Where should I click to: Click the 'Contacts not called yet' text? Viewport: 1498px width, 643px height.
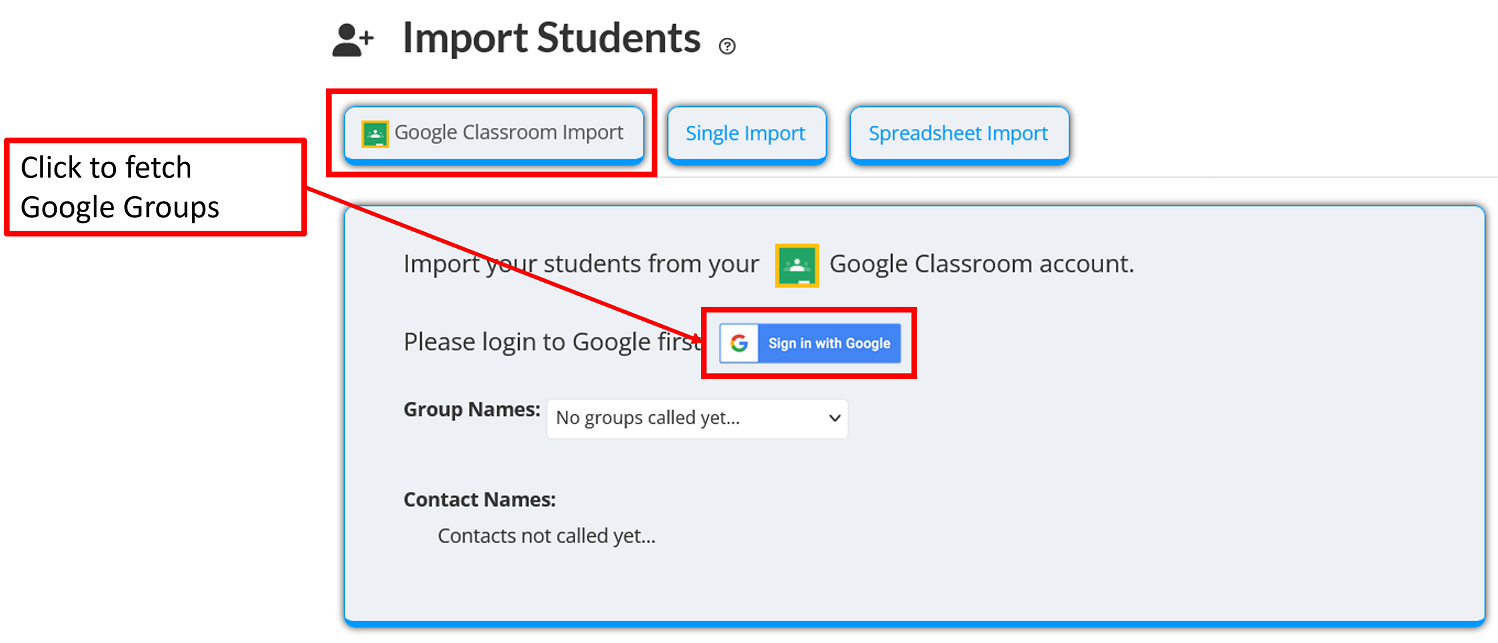tap(546, 535)
